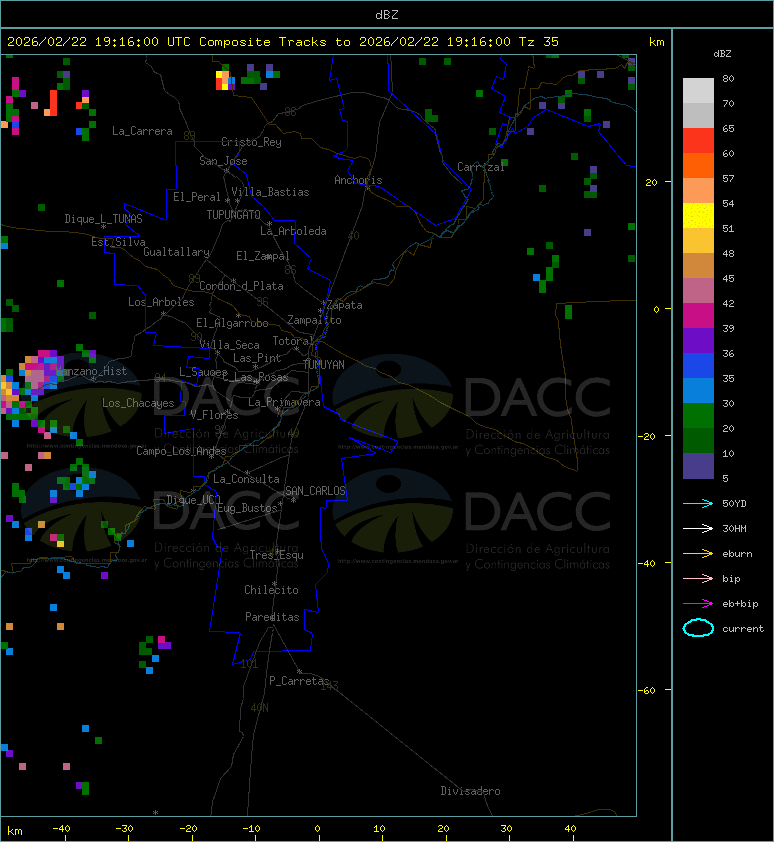The width and height of the screenshot is (774, 842).
Task: Click the El_Algarrobo map label
Action: [x=232, y=323]
